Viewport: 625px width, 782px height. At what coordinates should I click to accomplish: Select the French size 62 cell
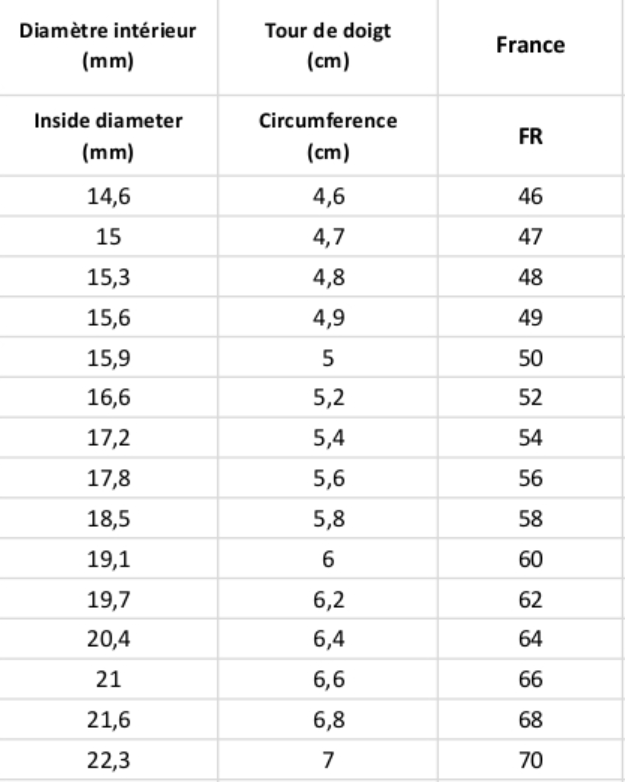530,601
